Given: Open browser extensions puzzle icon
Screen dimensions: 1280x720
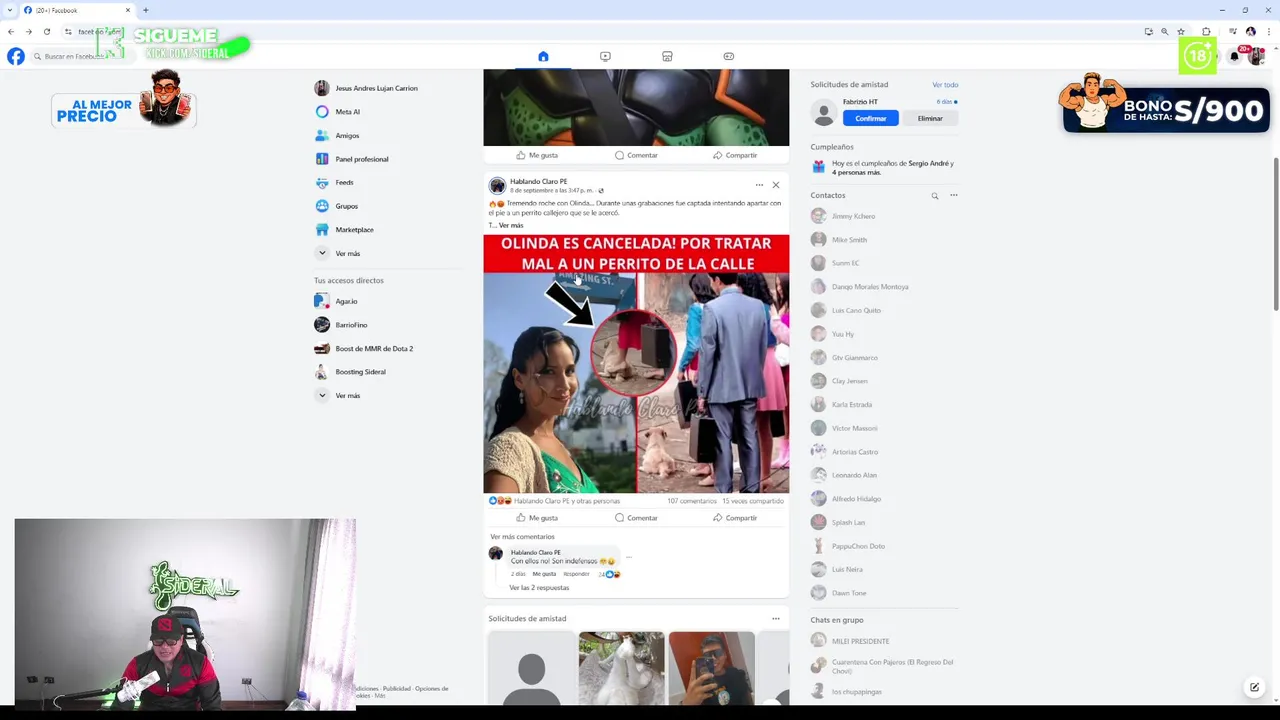Looking at the screenshot, I should coord(1206,32).
